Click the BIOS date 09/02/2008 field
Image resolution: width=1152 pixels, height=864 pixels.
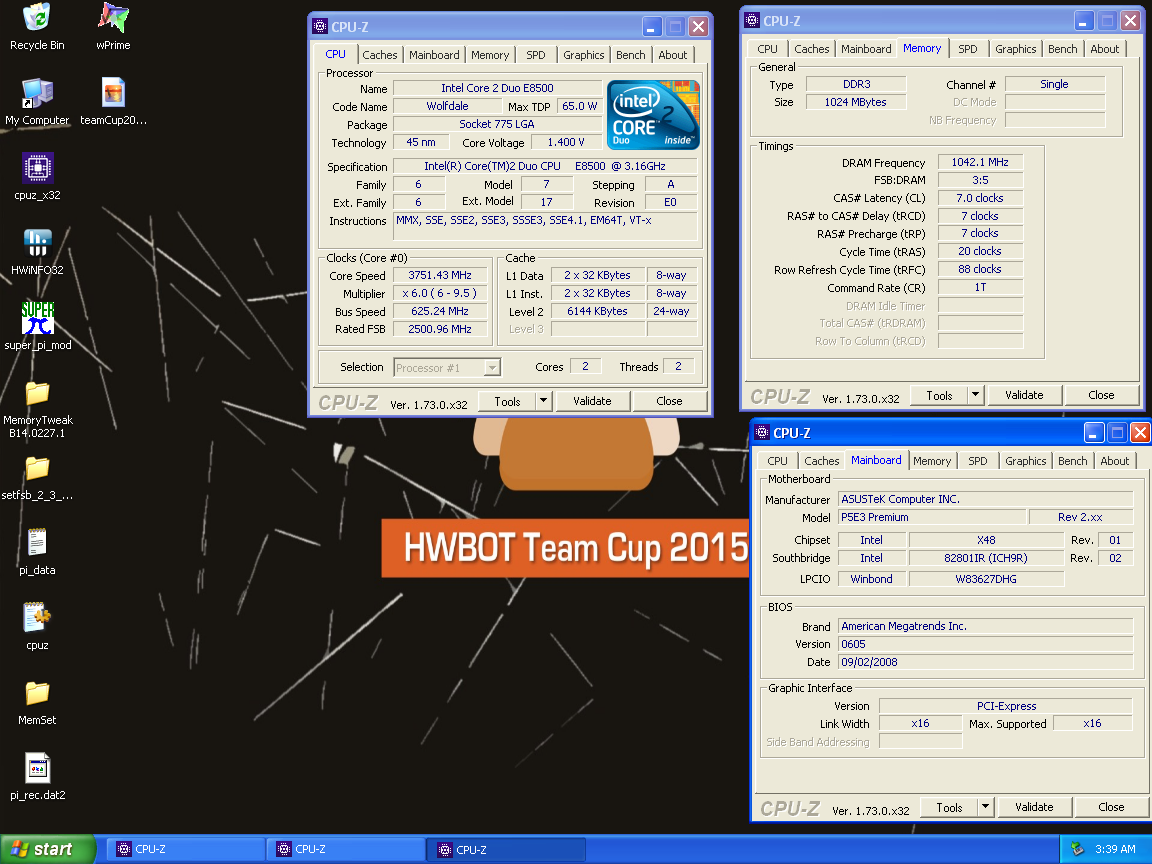[x=985, y=662]
